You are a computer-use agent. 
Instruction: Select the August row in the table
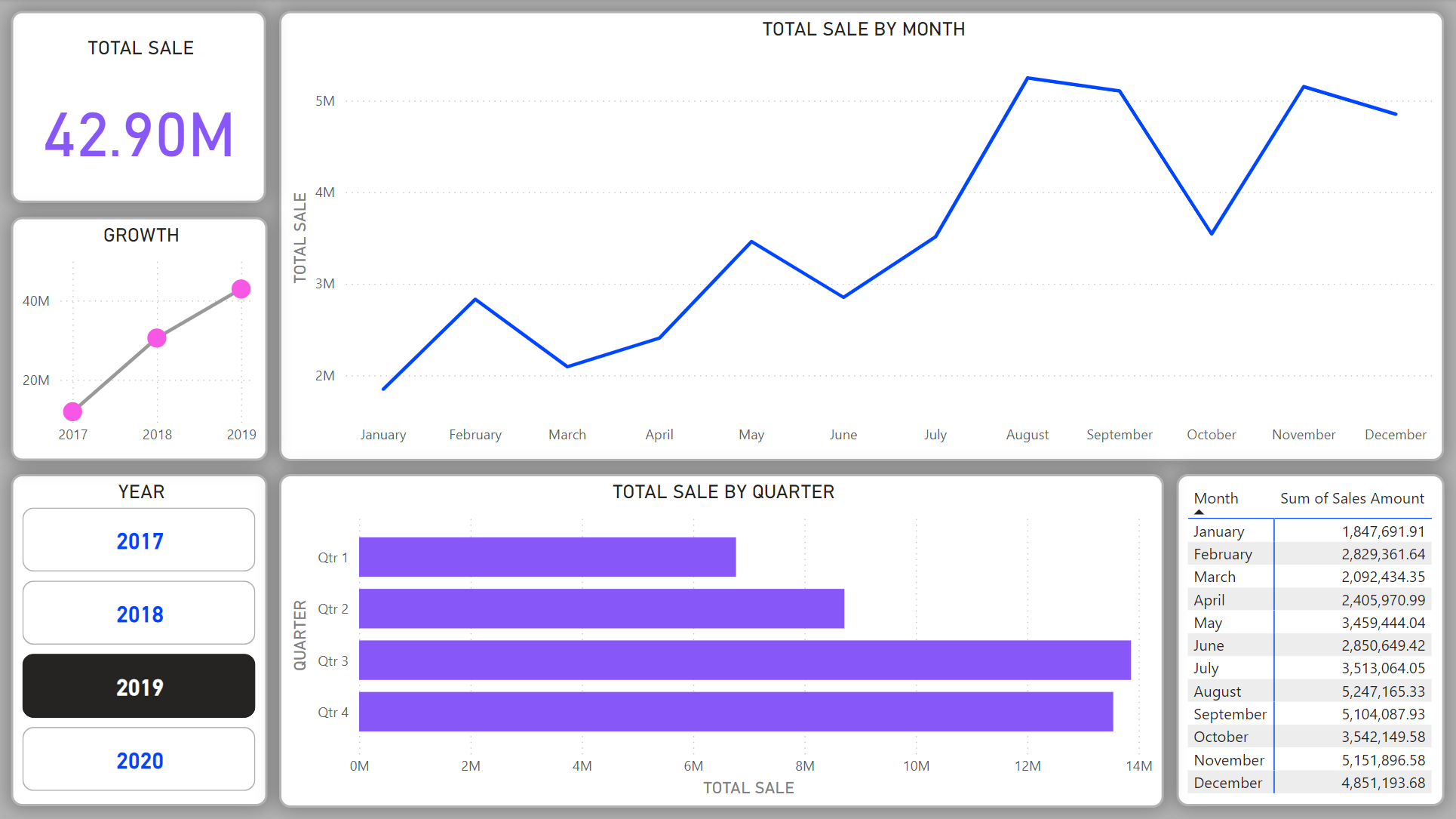[1217, 691]
